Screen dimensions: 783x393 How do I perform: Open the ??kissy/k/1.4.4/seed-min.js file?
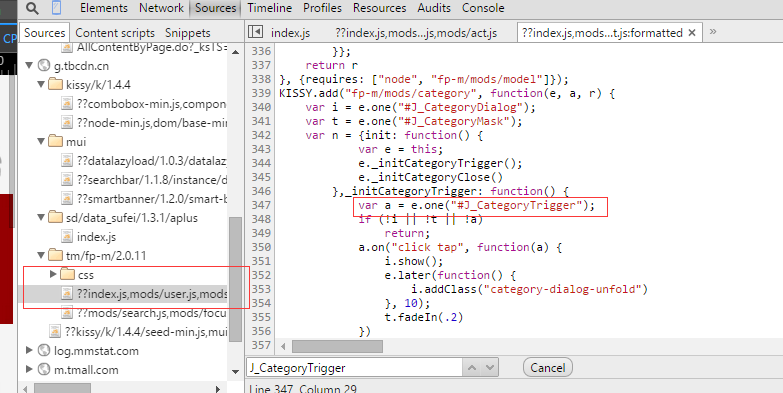click(146, 332)
